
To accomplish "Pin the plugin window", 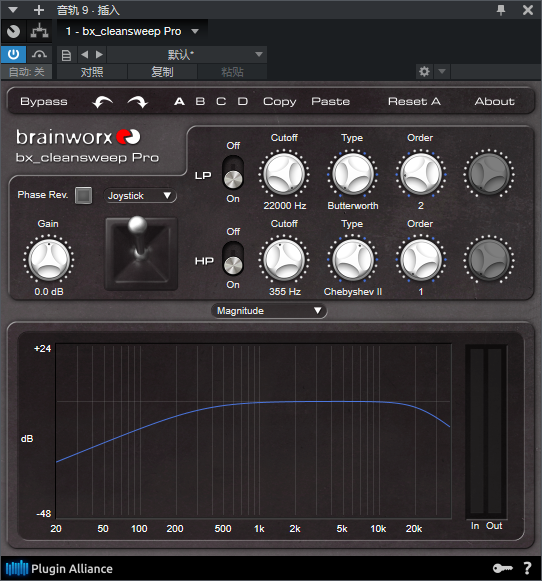I will click(501, 10).
